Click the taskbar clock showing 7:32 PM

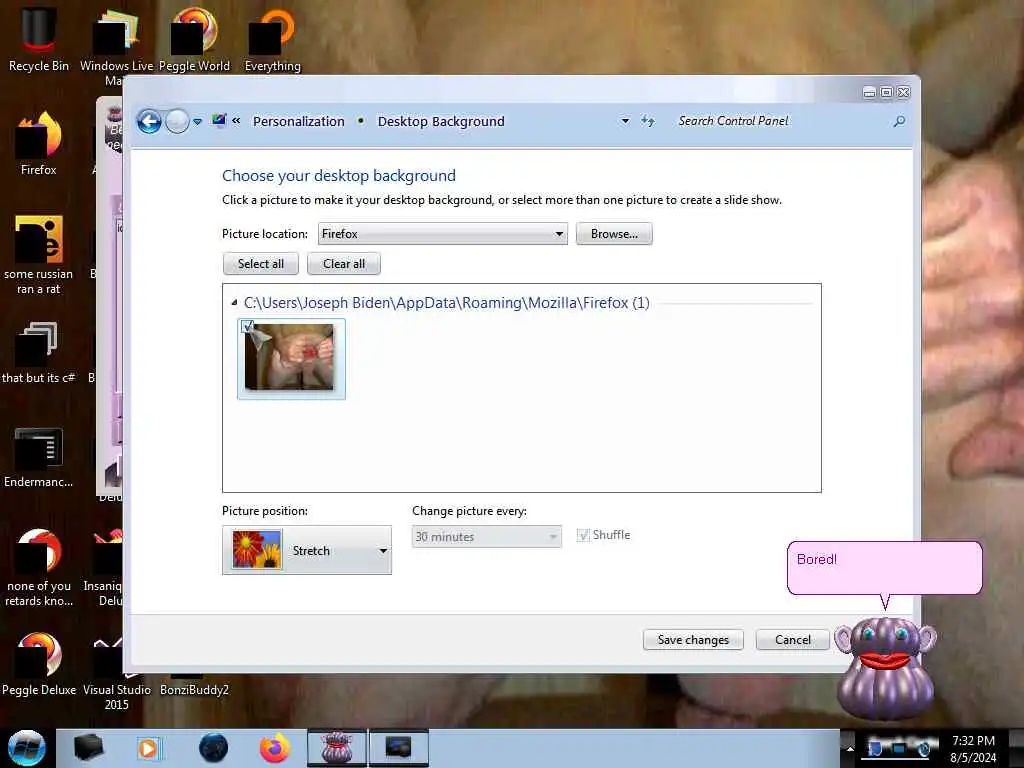[x=973, y=749]
